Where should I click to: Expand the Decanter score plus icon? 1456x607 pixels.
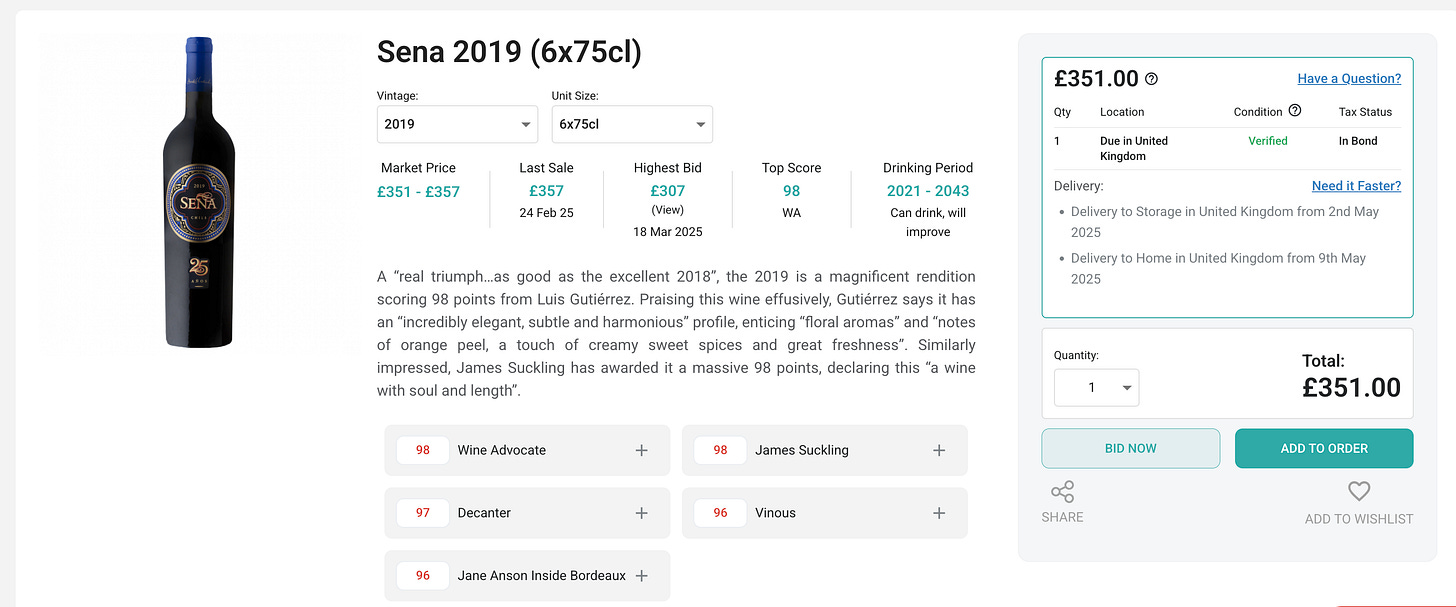point(642,513)
